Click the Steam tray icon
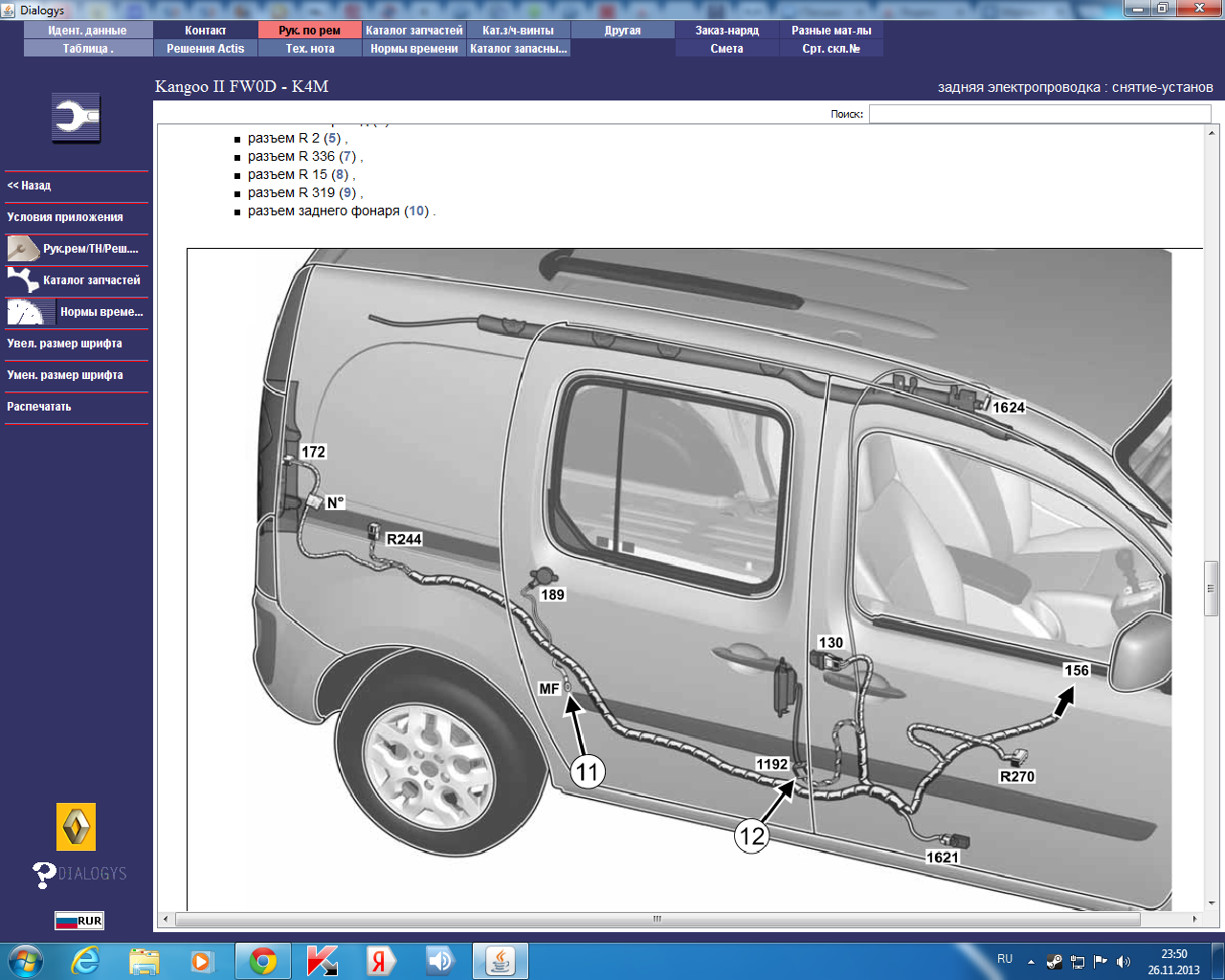This screenshot has width=1225, height=980. [1055, 961]
